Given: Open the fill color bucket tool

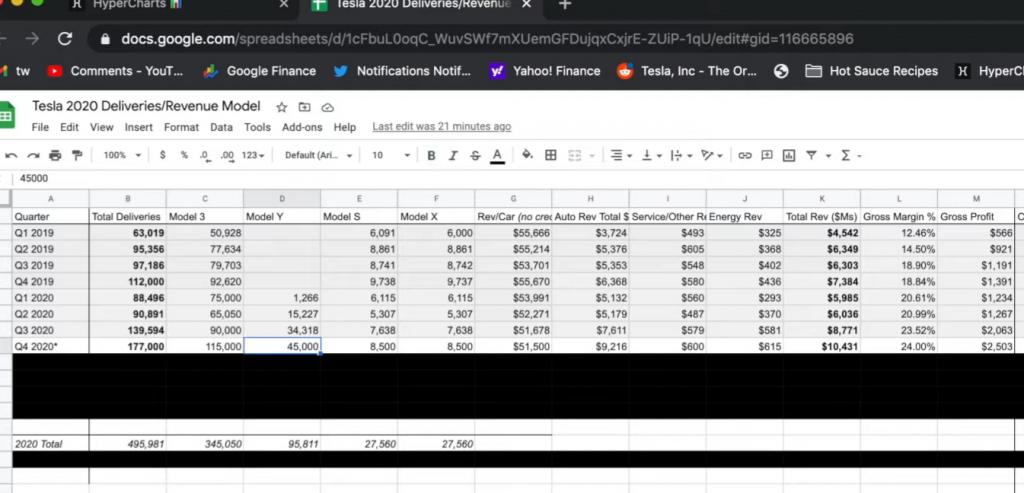Looking at the screenshot, I should click(x=523, y=155).
